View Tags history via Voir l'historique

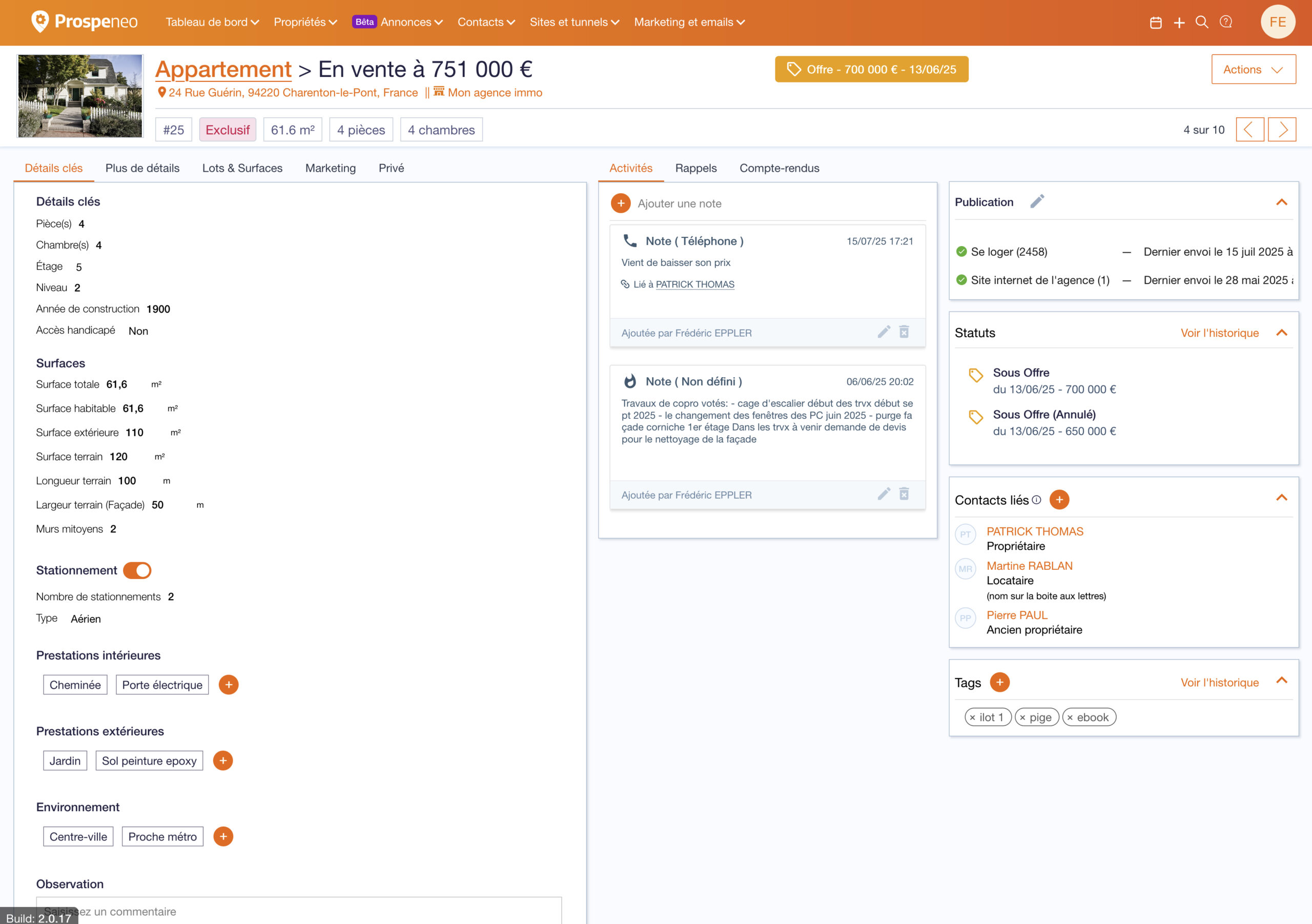[x=1219, y=682]
